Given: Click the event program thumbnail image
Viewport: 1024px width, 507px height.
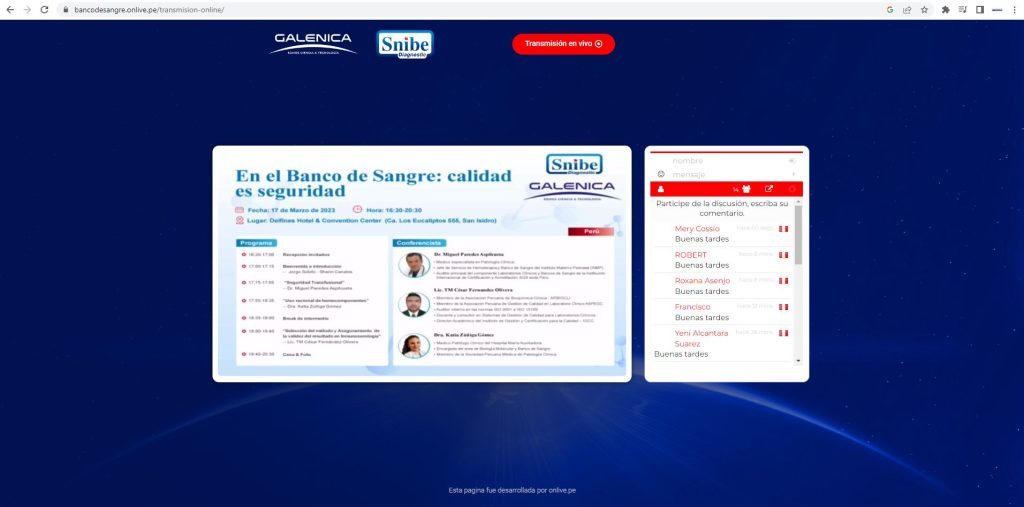Looking at the screenshot, I should pyautogui.click(x=421, y=263).
